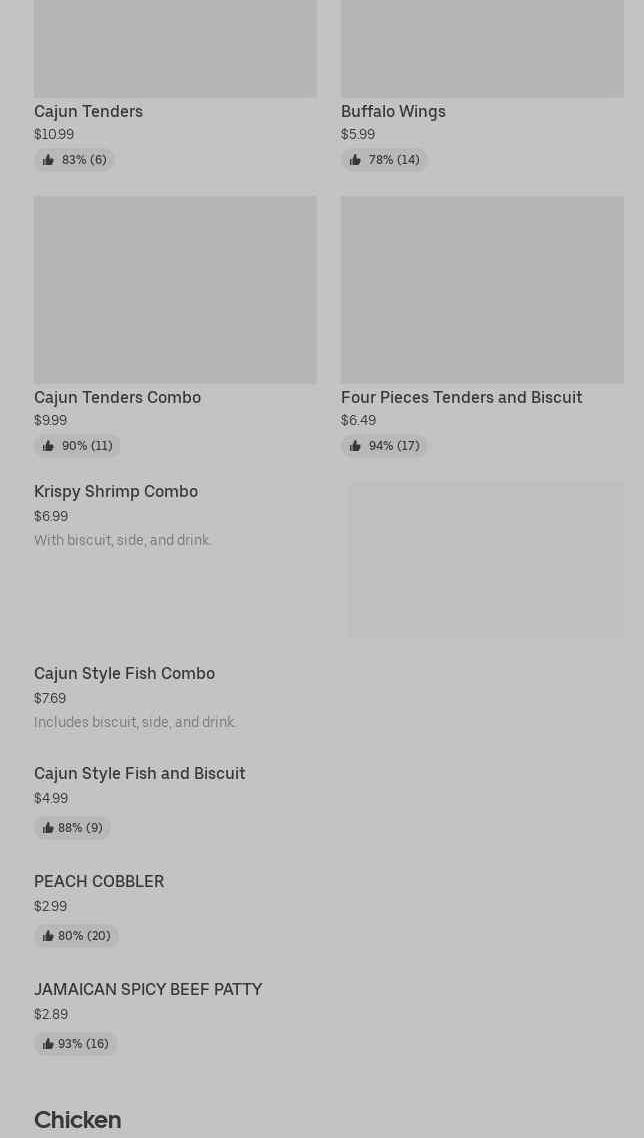
Task: Click thumbs-up icon under JAMAICAN SPICY BEEF PATTY
Action: click(48, 1044)
